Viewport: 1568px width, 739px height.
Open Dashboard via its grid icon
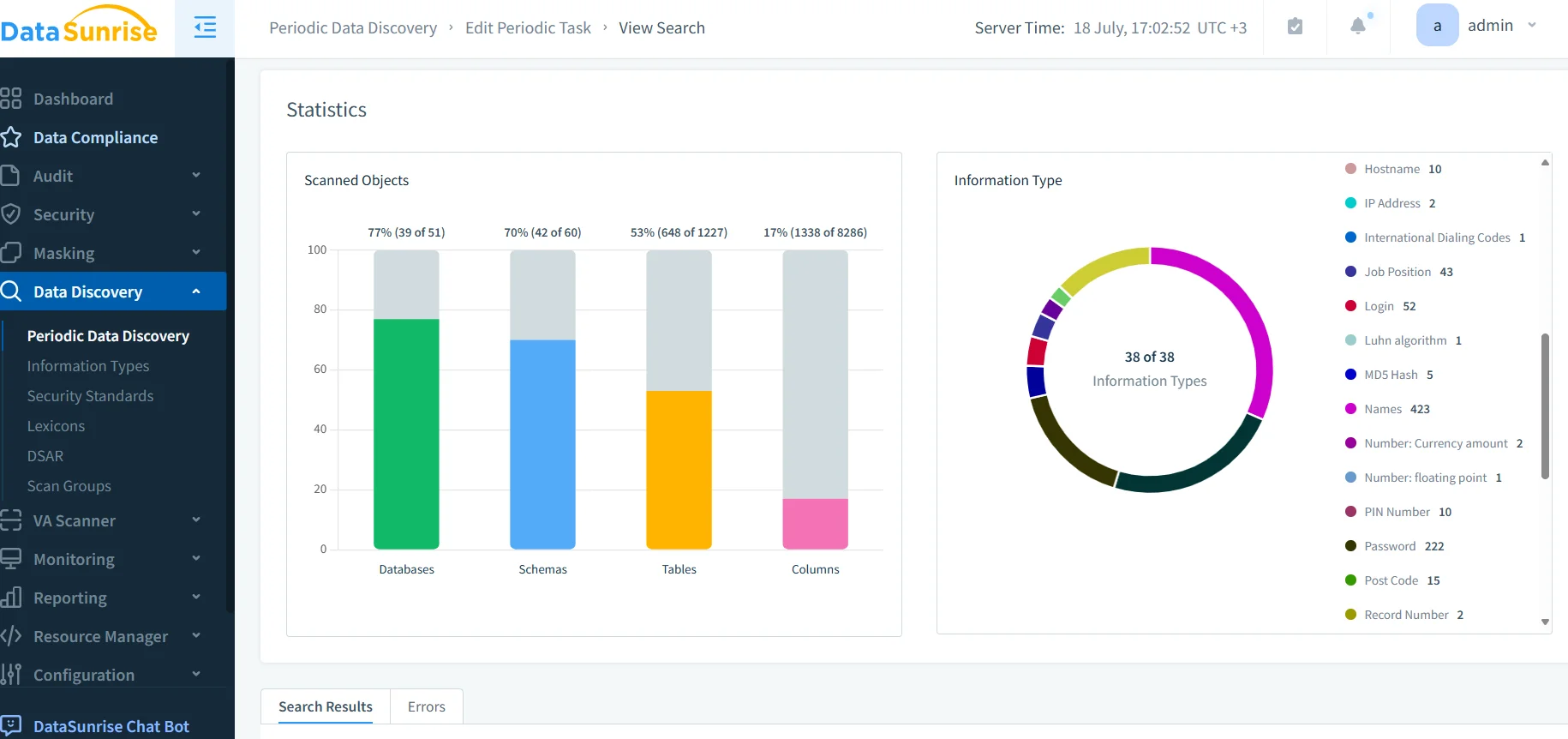tap(11, 99)
